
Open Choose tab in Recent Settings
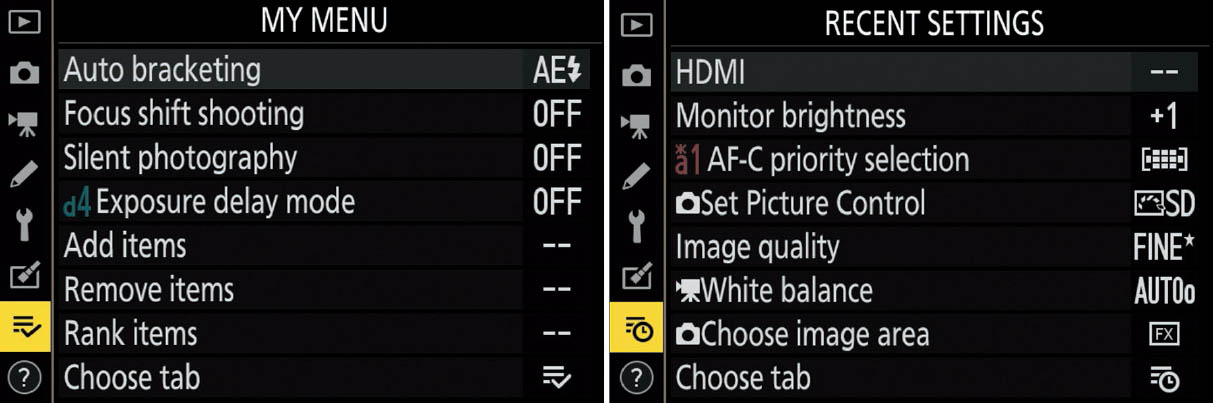pyautogui.click(x=743, y=378)
